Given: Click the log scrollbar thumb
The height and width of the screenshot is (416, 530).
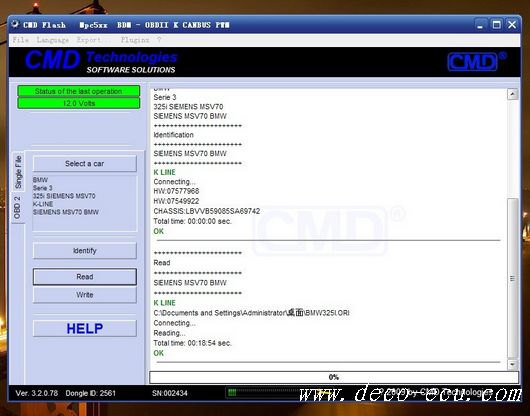Looking at the screenshot, I should point(512,278).
